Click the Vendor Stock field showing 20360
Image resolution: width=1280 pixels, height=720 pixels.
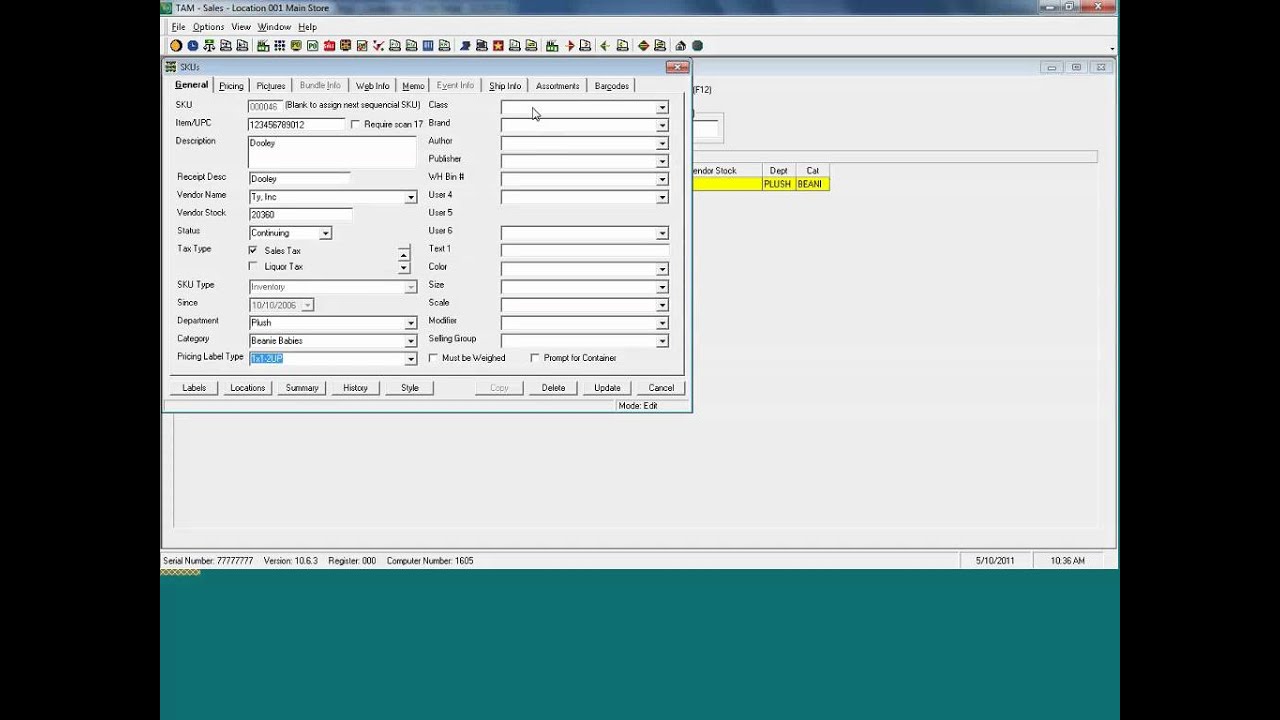(x=300, y=215)
